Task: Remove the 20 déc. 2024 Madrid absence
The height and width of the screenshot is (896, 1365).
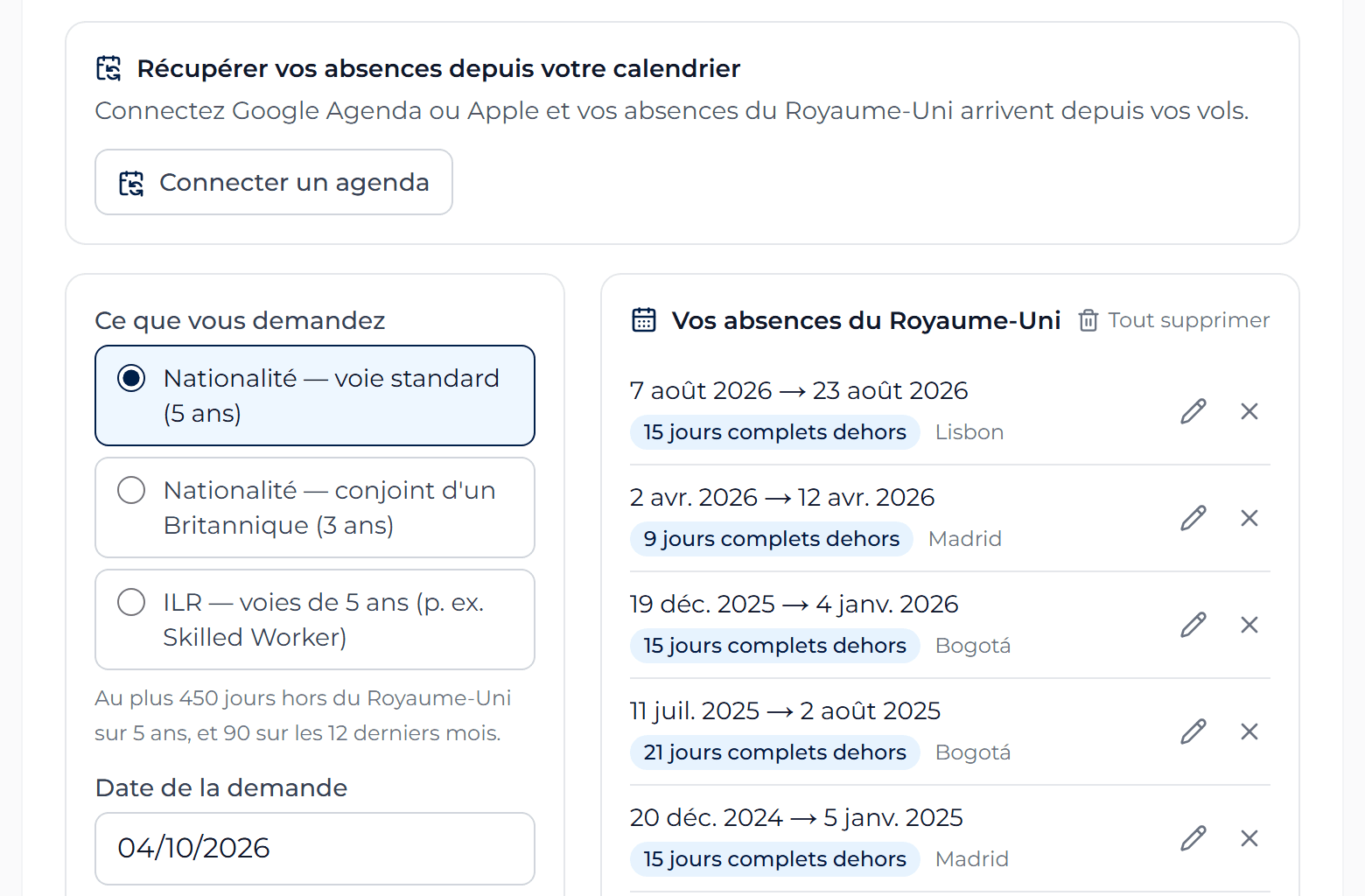Action: tap(1249, 838)
